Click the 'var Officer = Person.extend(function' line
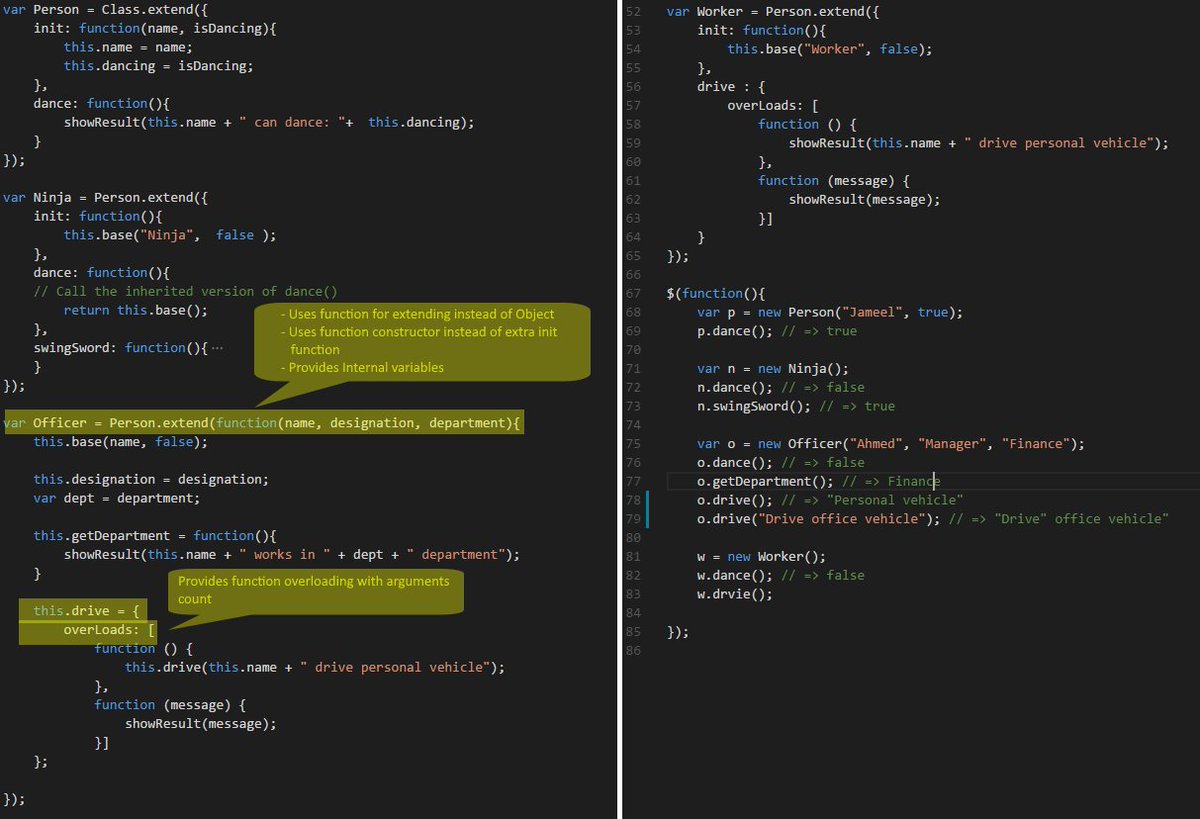1200x819 pixels. (263, 423)
